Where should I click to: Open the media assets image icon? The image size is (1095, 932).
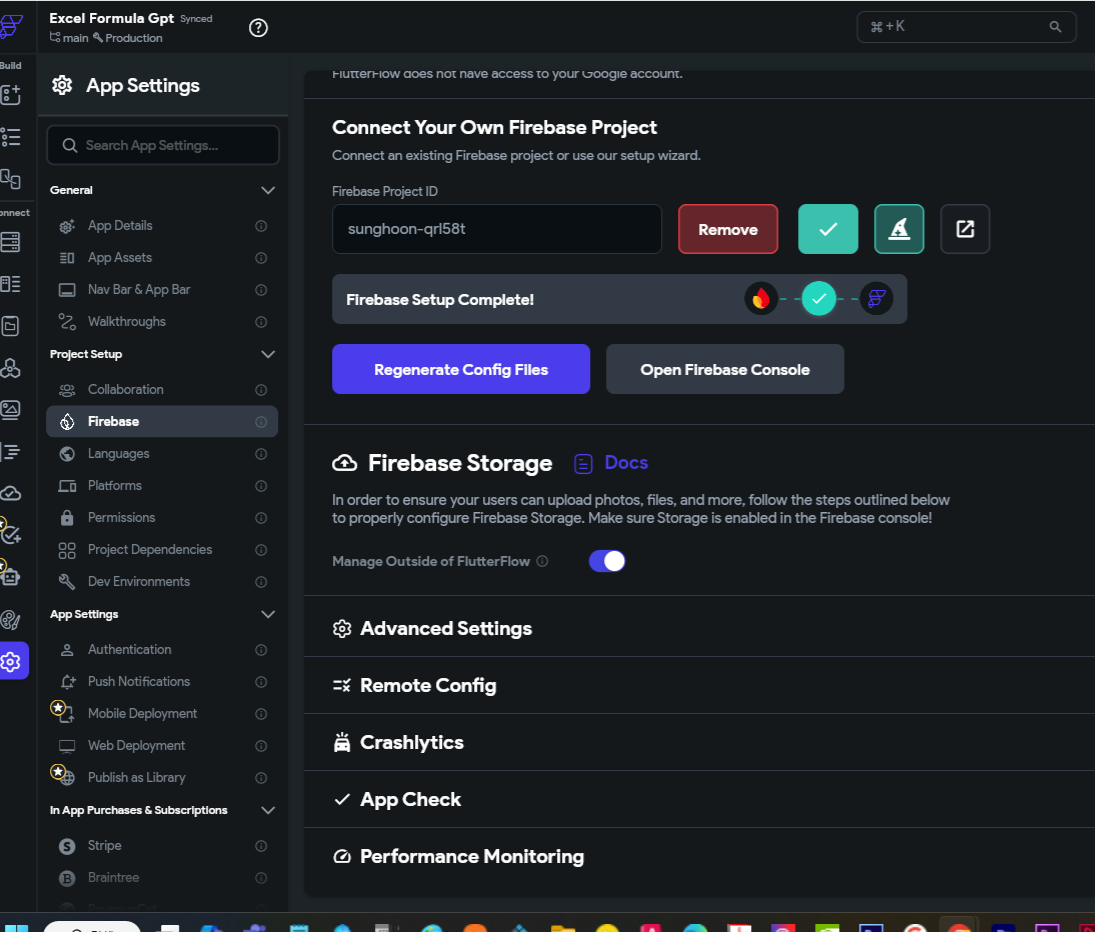pos(10,410)
